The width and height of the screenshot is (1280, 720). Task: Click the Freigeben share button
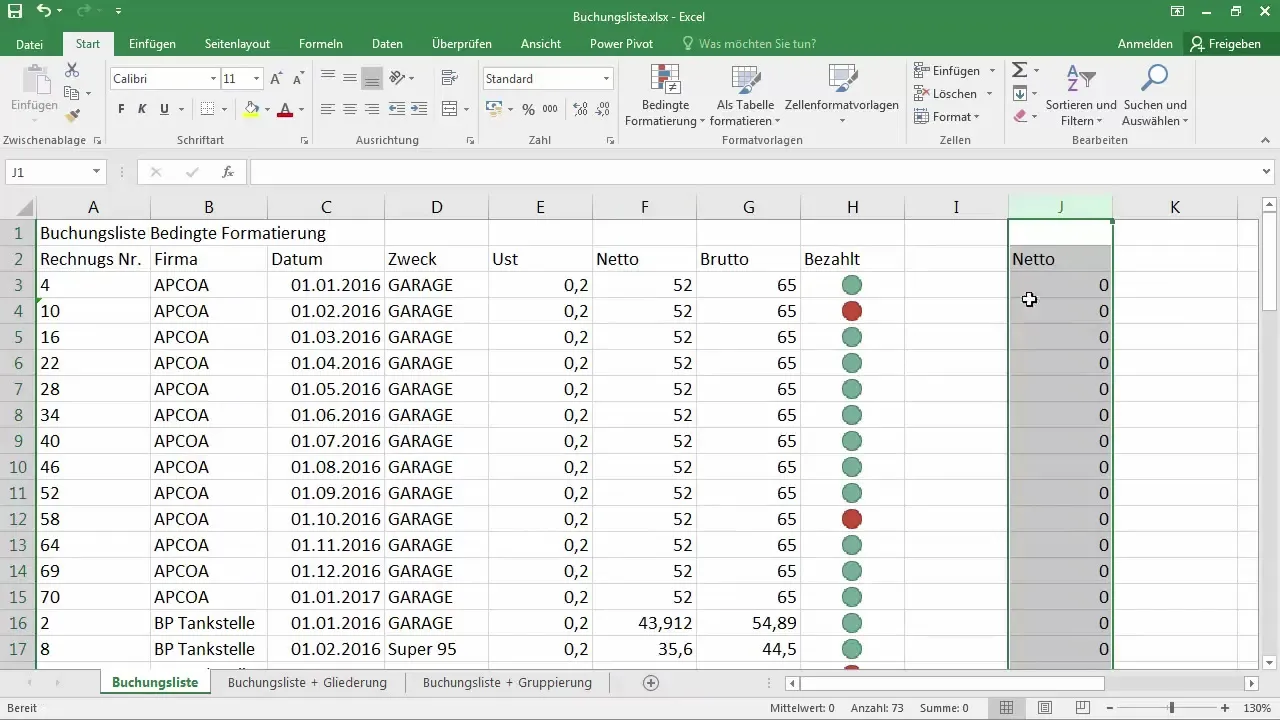coord(1225,44)
